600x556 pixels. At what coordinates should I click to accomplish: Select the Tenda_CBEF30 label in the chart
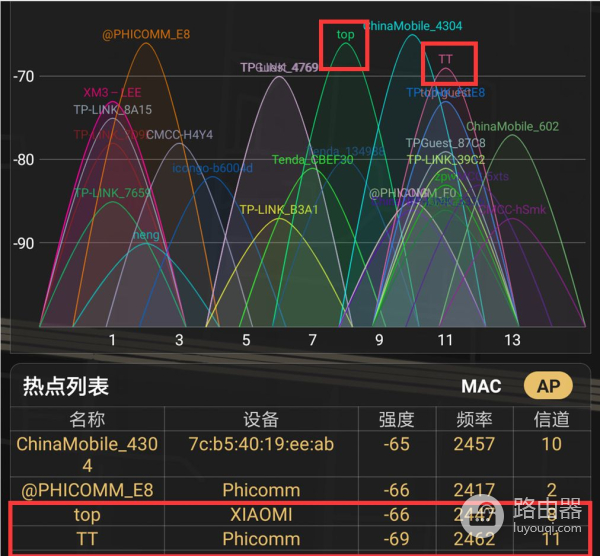pos(312,159)
